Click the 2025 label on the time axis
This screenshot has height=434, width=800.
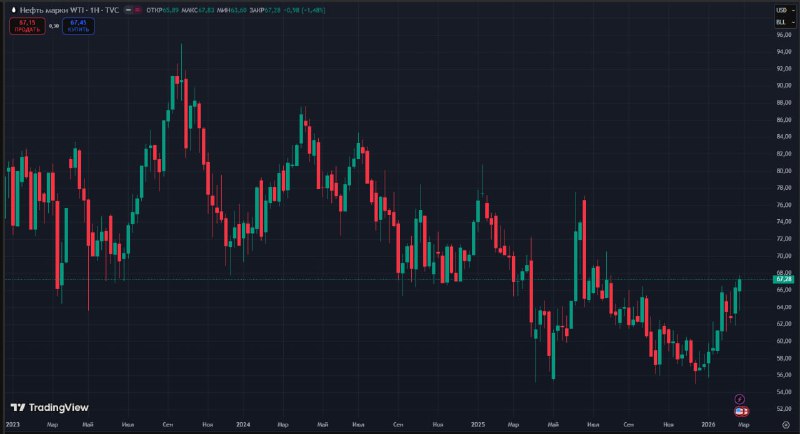477,425
